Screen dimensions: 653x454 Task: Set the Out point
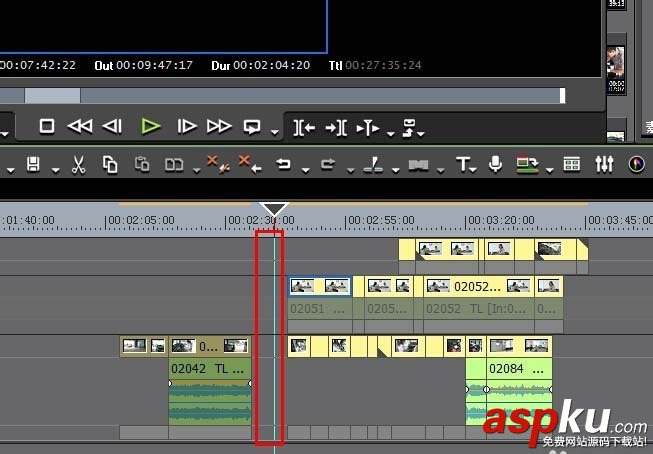coord(336,128)
